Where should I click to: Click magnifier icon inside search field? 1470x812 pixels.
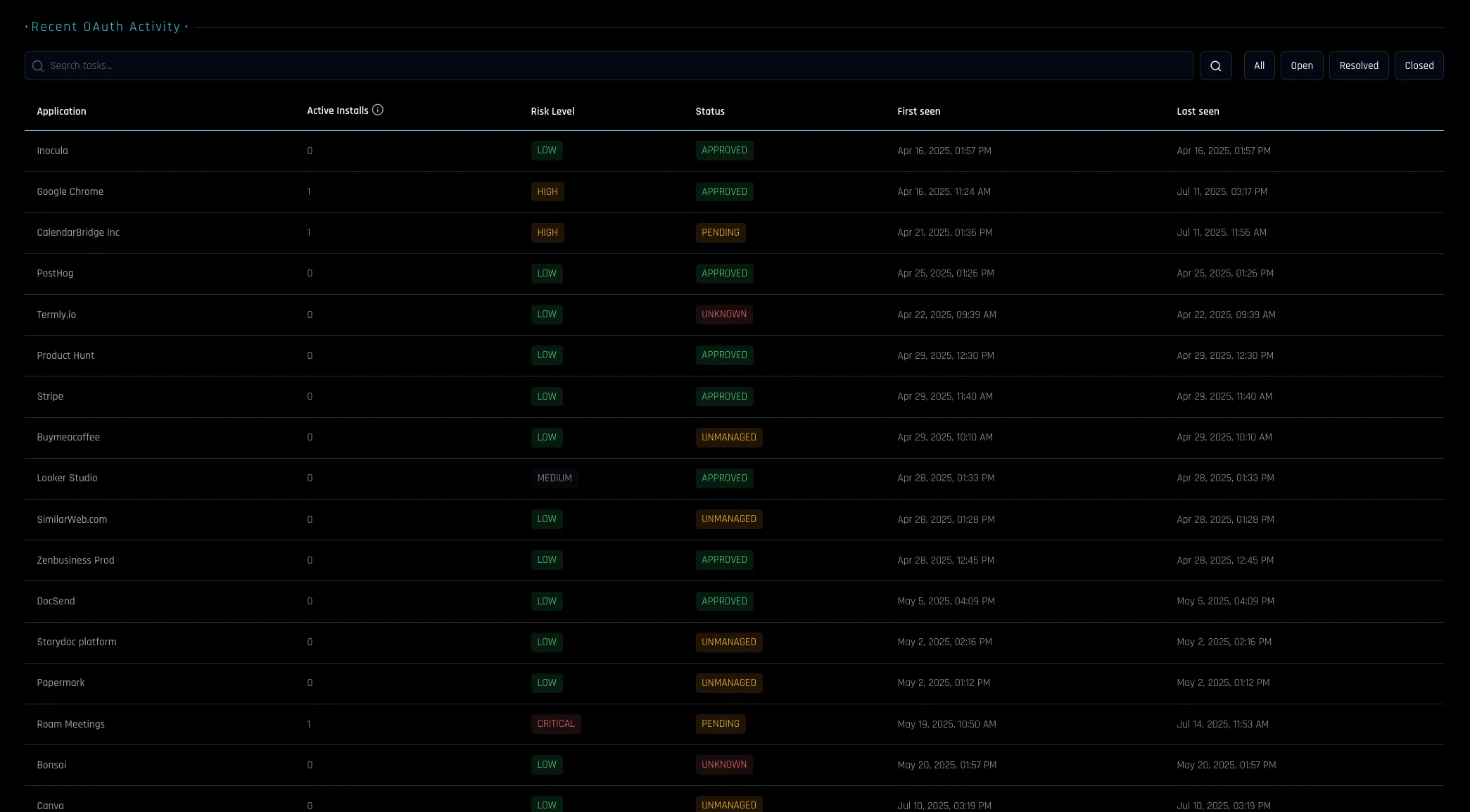pos(38,65)
